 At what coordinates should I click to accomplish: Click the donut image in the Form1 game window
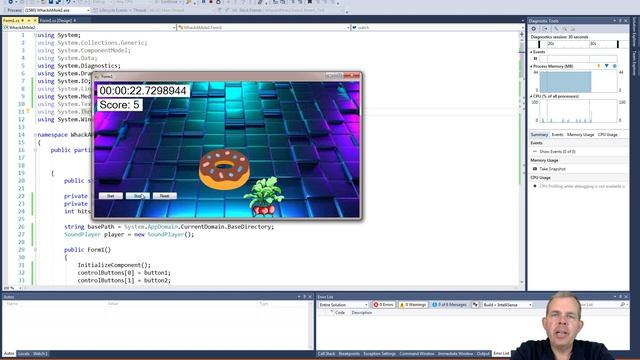pyautogui.click(x=224, y=169)
